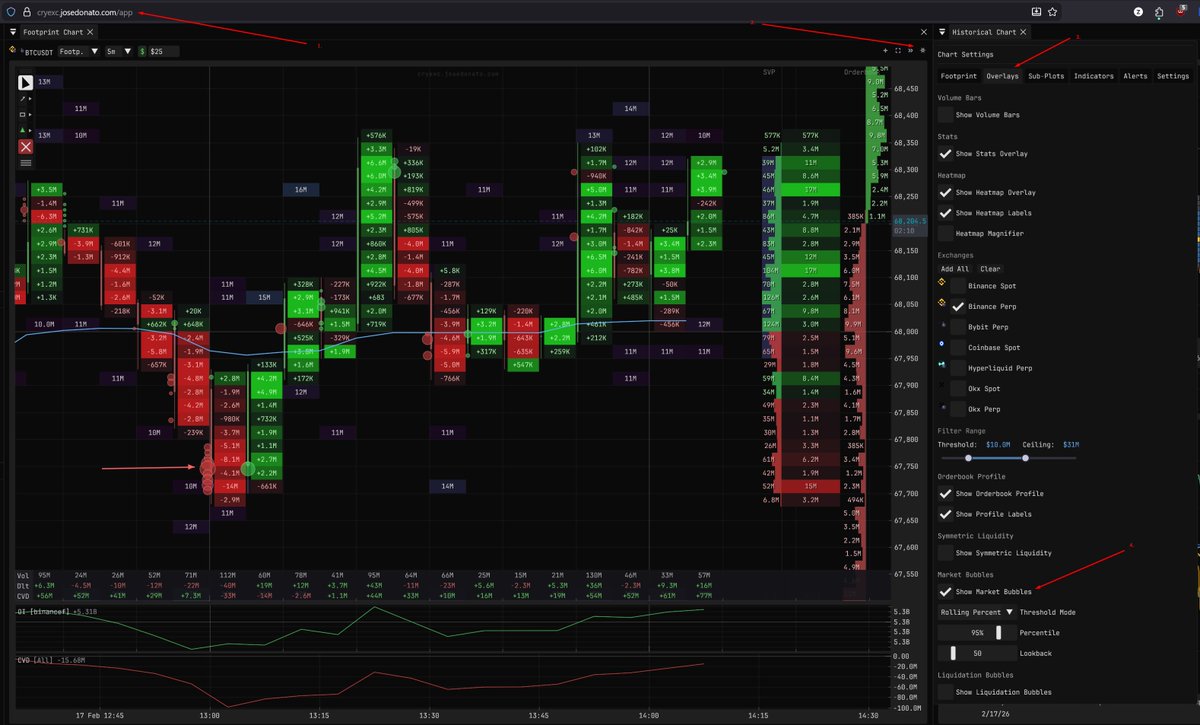Image resolution: width=1200 pixels, height=725 pixels.
Task: Enable Binance Spot exchange checkbox
Action: (x=960, y=286)
